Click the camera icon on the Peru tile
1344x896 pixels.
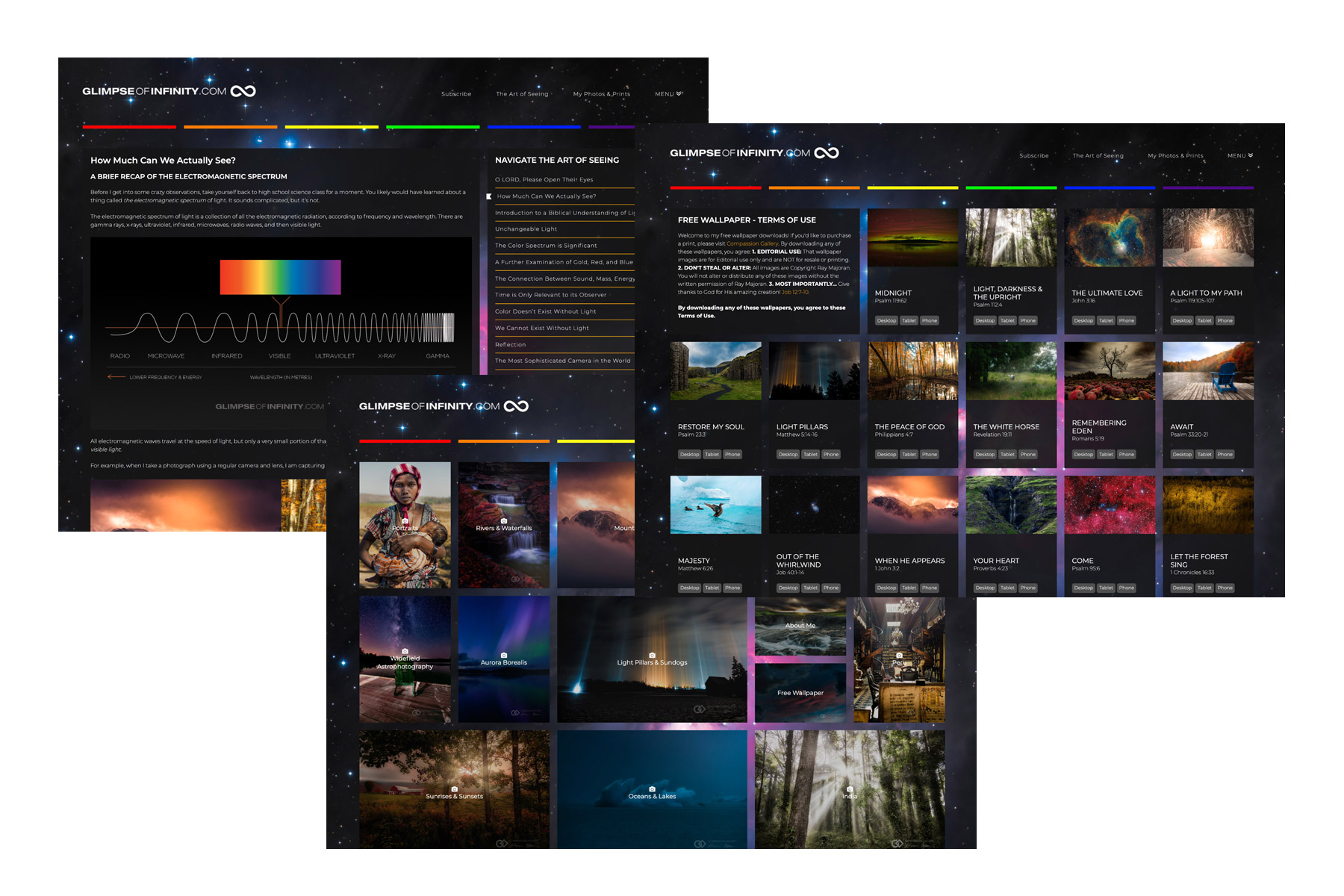(899, 655)
